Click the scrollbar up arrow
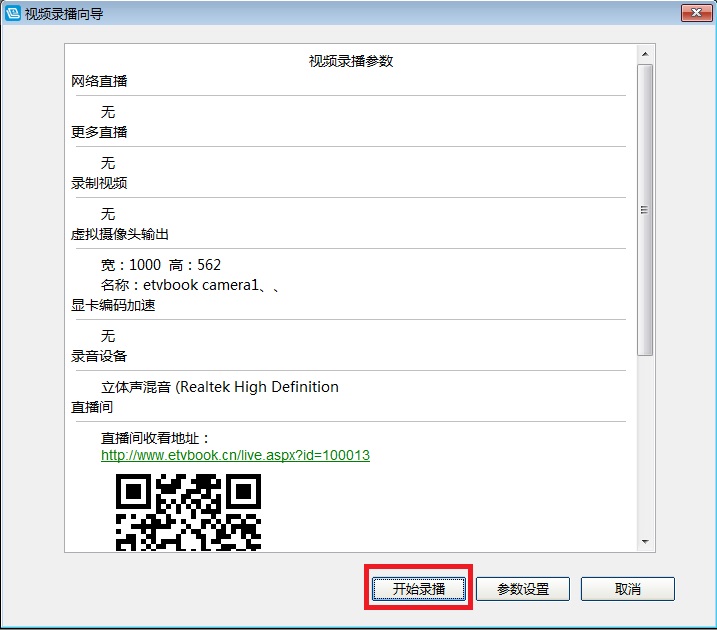Screen dimensions: 717x630 (x=645, y=54)
